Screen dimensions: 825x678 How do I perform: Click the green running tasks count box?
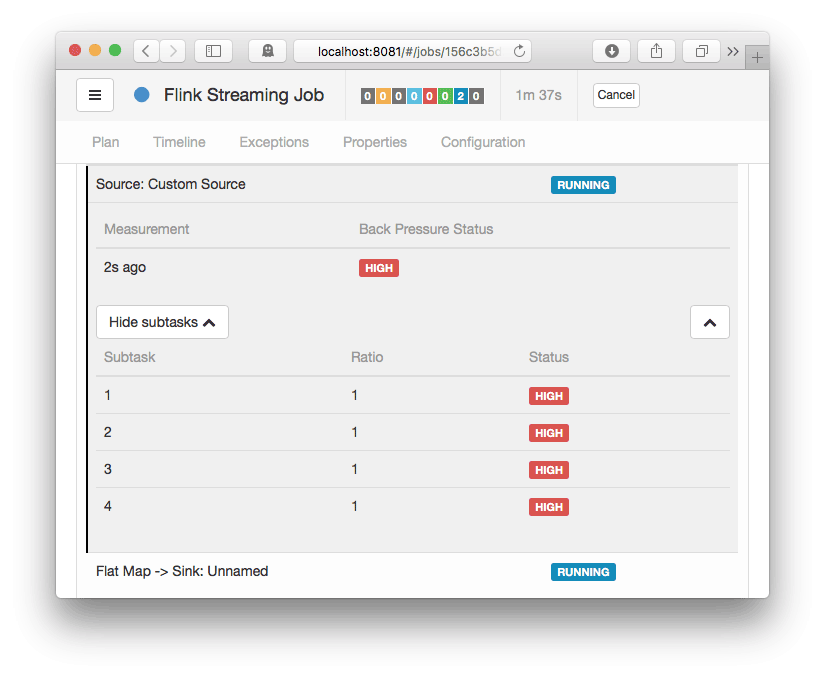(x=444, y=96)
